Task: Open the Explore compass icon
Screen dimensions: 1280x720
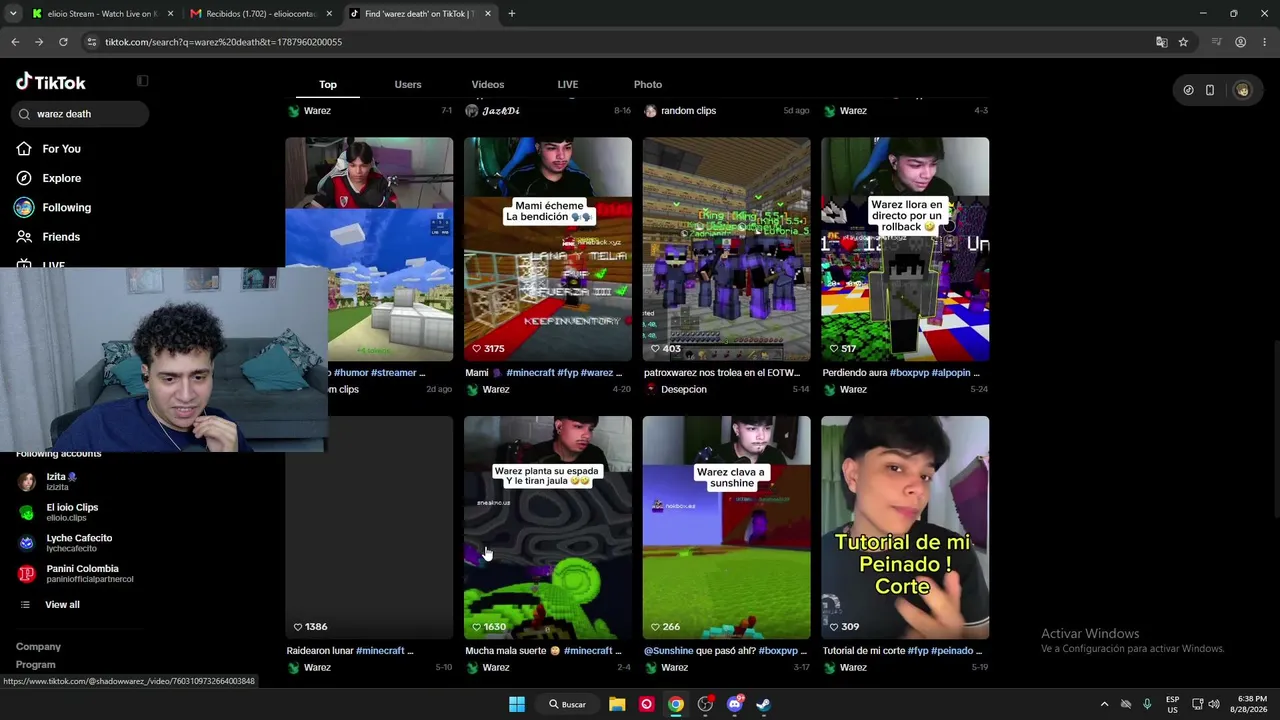Action: pos(24,178)
